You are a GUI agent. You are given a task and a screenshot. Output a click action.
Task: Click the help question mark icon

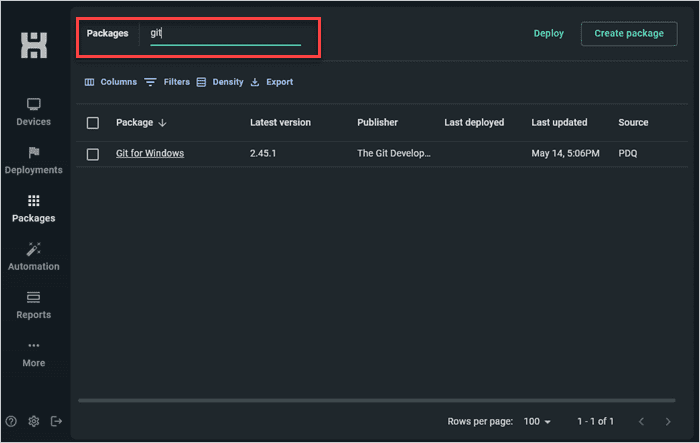click(x=11, y=421)
